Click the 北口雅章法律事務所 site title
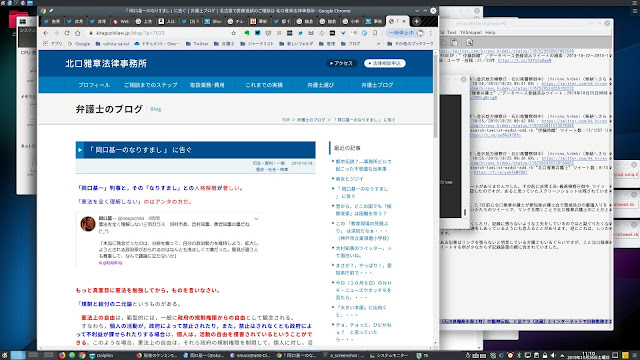 pyautogui.click(x=106, y=64)
